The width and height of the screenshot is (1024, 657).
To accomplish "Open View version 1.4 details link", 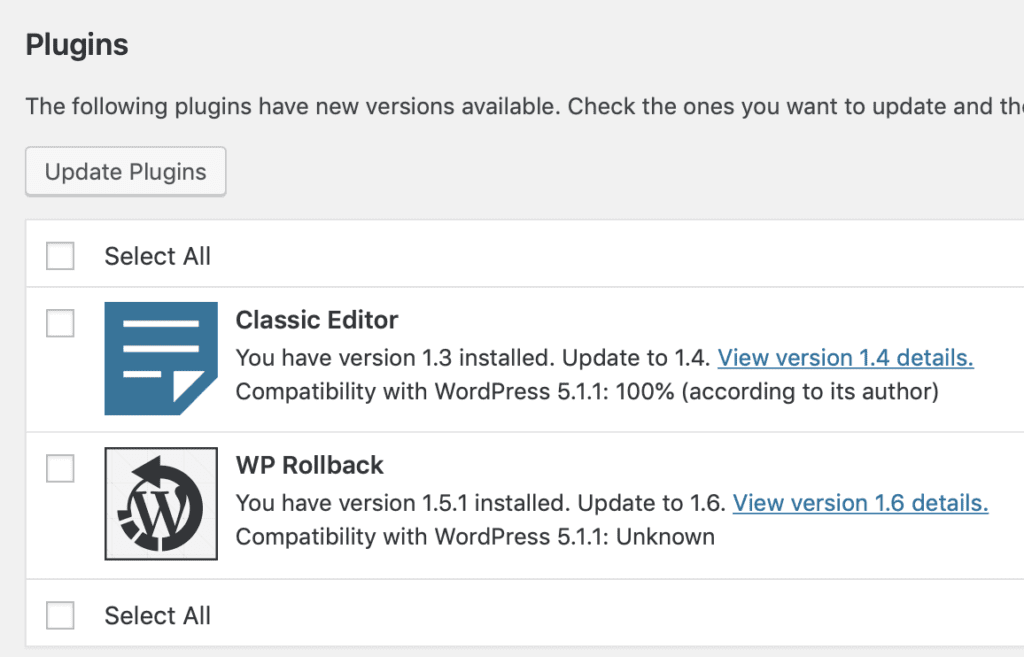I will 846,358.
